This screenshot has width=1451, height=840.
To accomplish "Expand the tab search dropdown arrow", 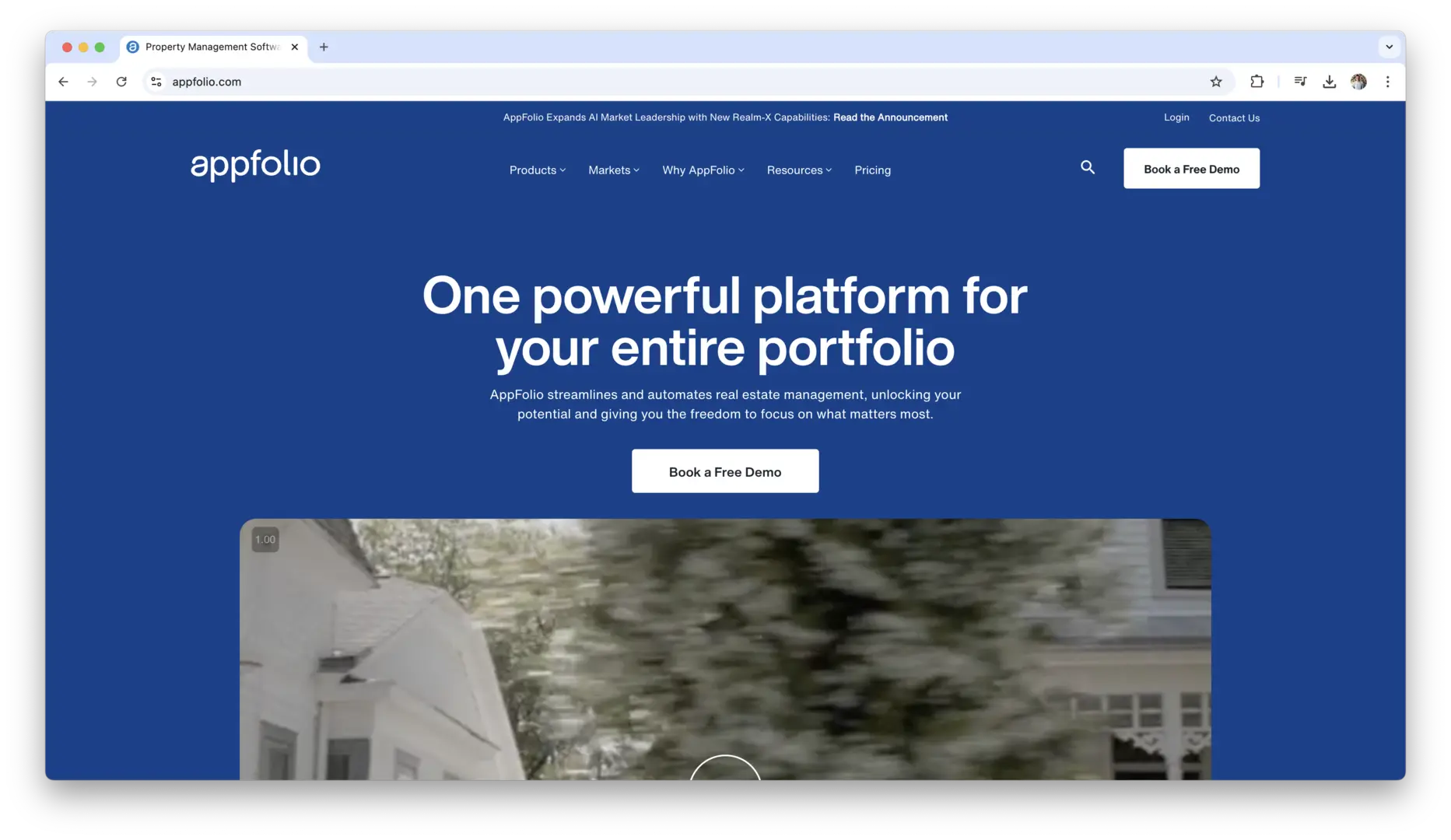I will click(x=1390, y=47).
